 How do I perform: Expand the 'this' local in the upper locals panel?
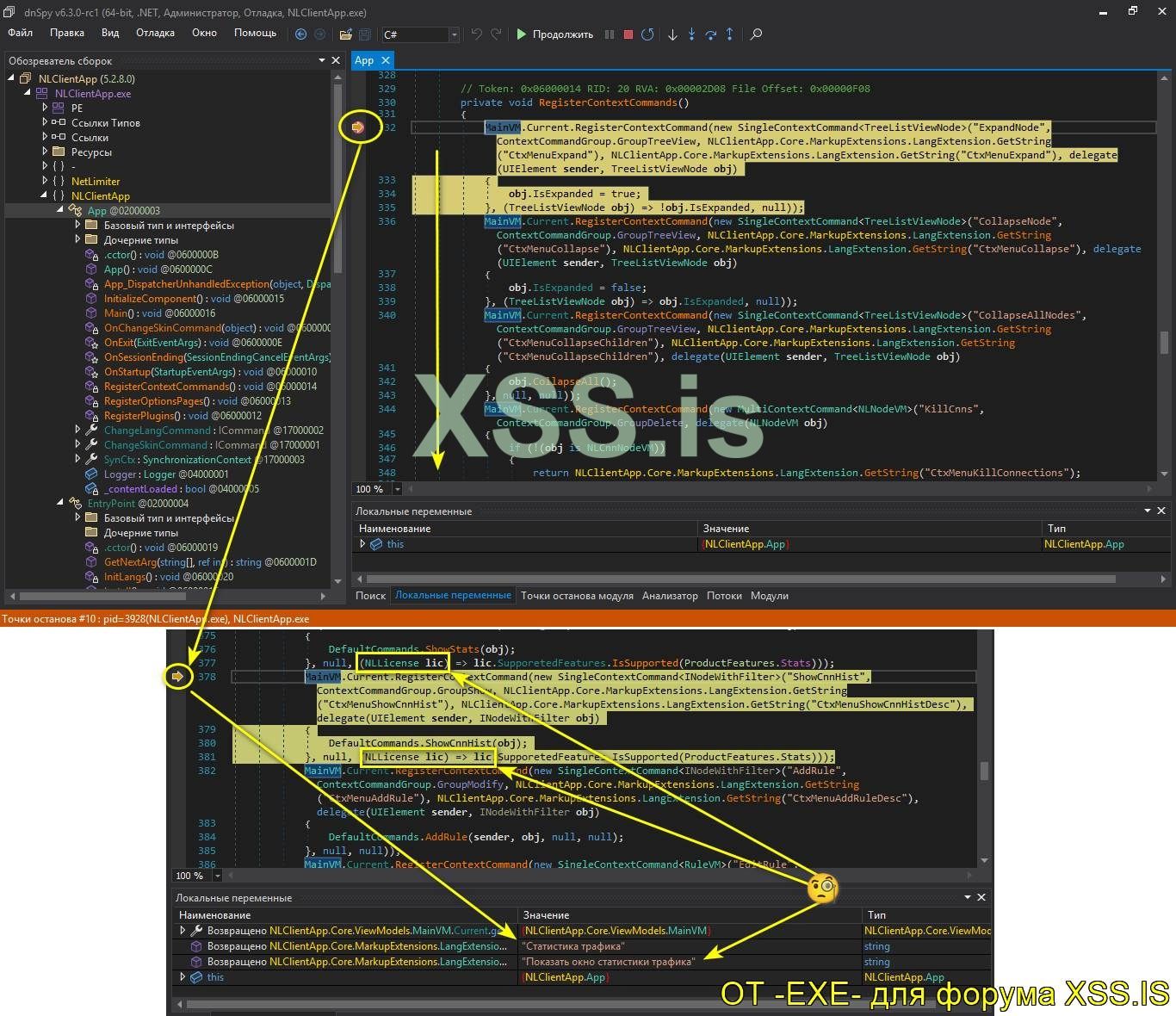[362, 544]
